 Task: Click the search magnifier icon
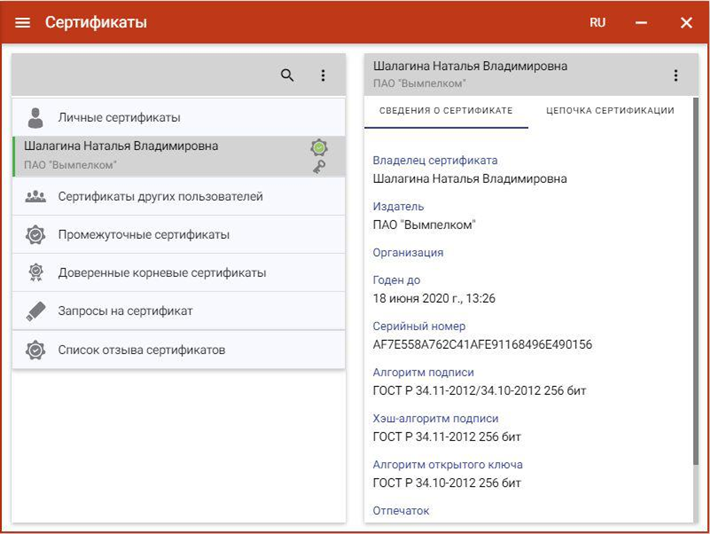click(x=287, y=75)
